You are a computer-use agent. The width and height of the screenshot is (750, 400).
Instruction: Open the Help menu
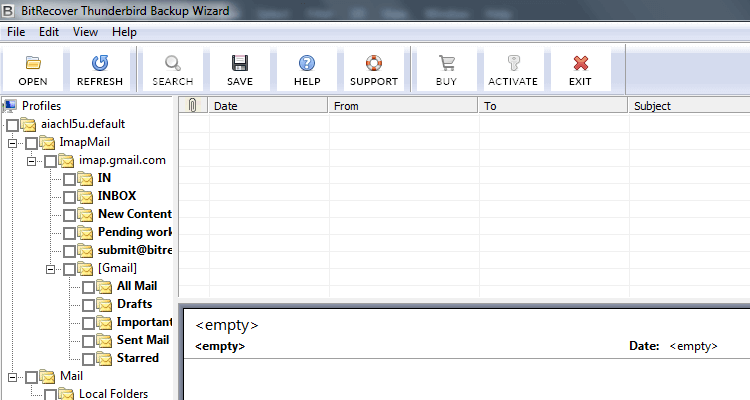pos(124,32)
